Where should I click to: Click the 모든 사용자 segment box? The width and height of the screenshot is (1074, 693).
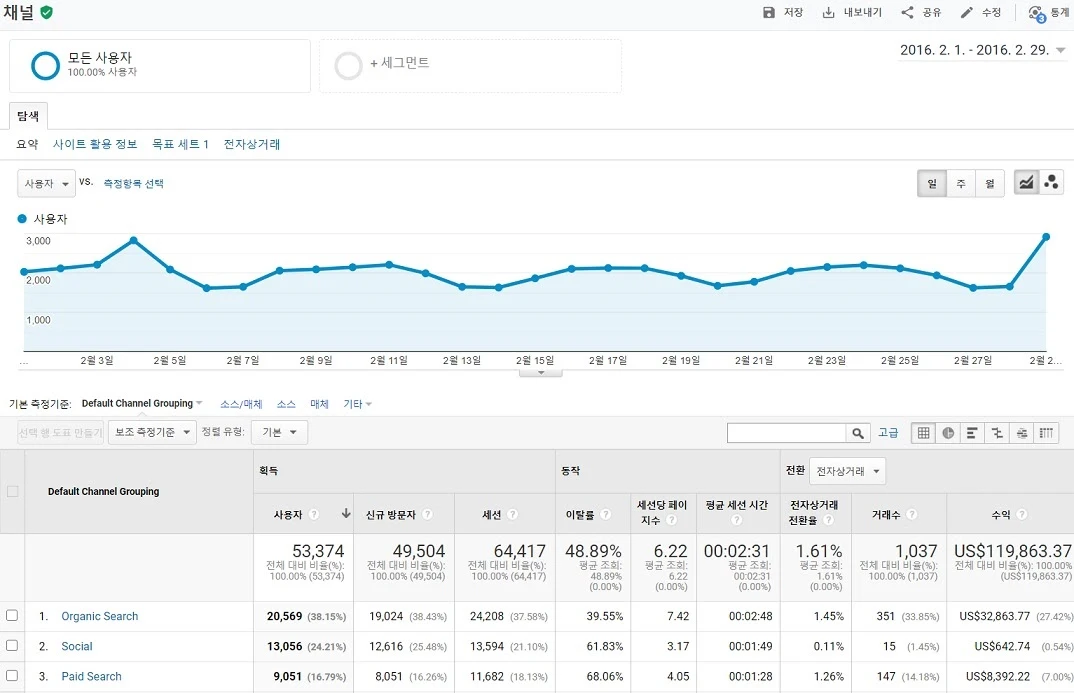click(x=160, y=66)
